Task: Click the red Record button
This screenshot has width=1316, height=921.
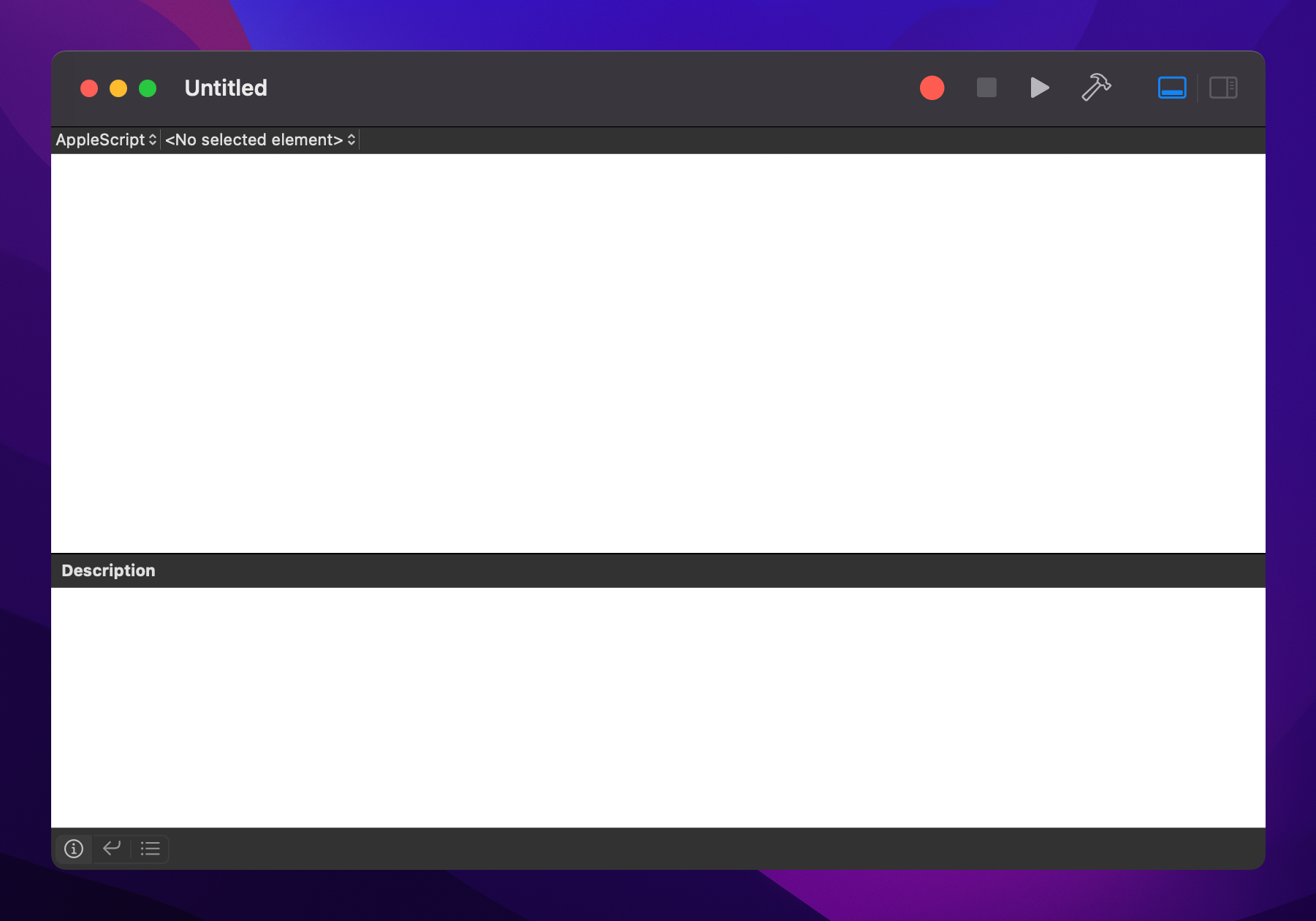Action: click(932, 88)
